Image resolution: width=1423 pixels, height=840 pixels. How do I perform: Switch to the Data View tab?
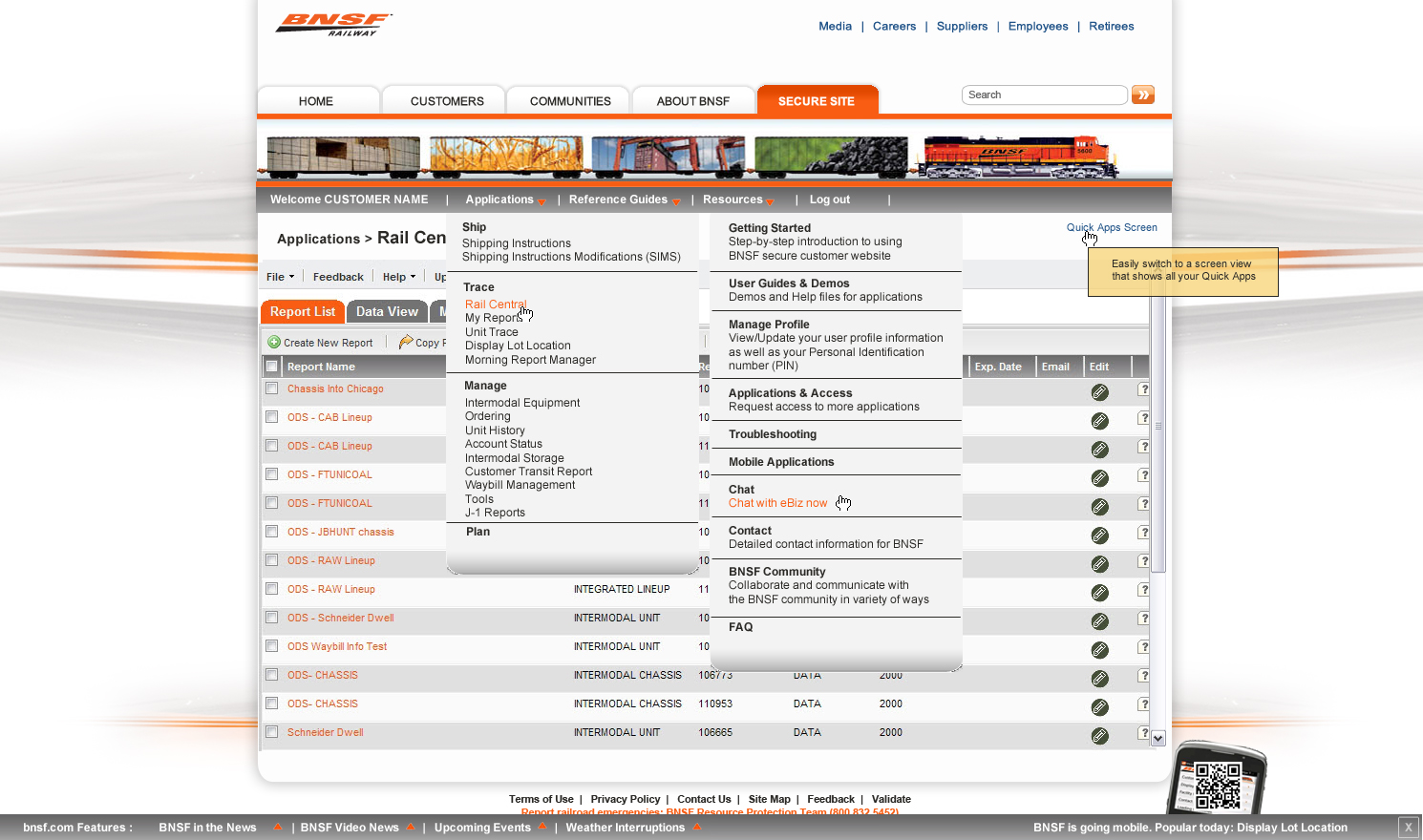[387, 311]
